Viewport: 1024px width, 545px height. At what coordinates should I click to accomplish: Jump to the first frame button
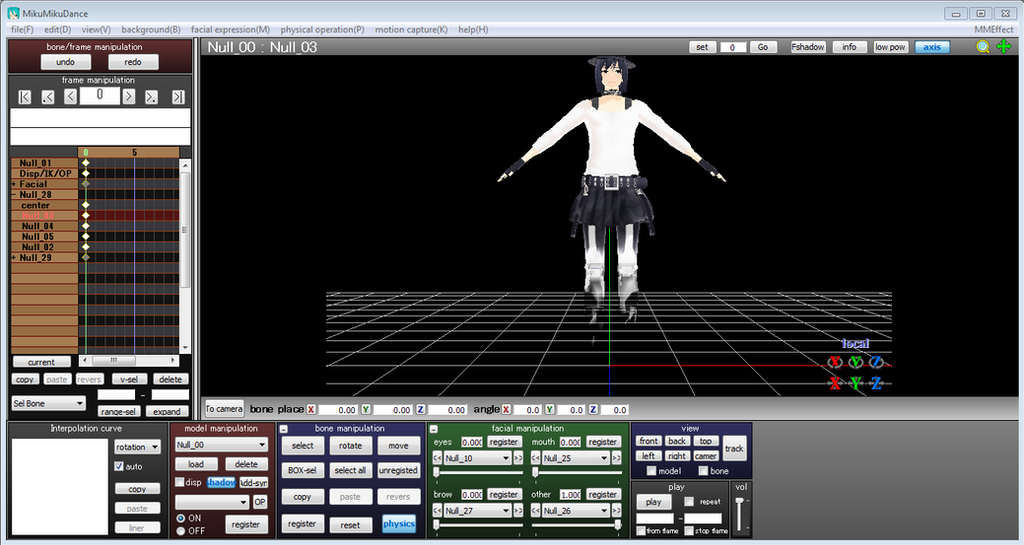[25, 97]
